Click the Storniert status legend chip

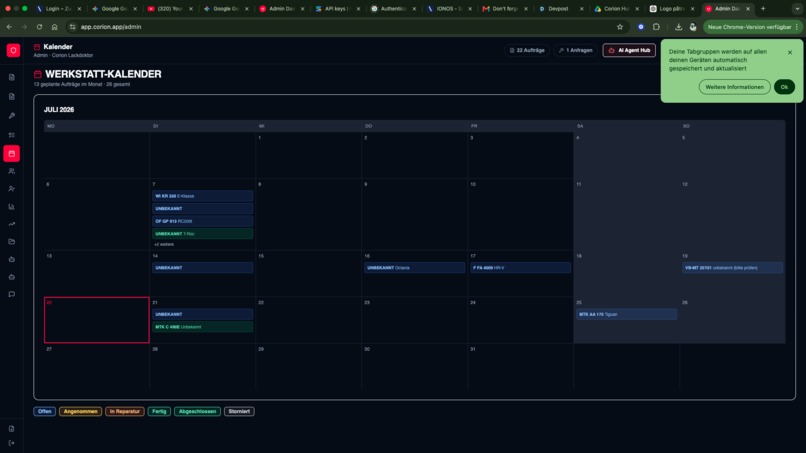point(239,411)
